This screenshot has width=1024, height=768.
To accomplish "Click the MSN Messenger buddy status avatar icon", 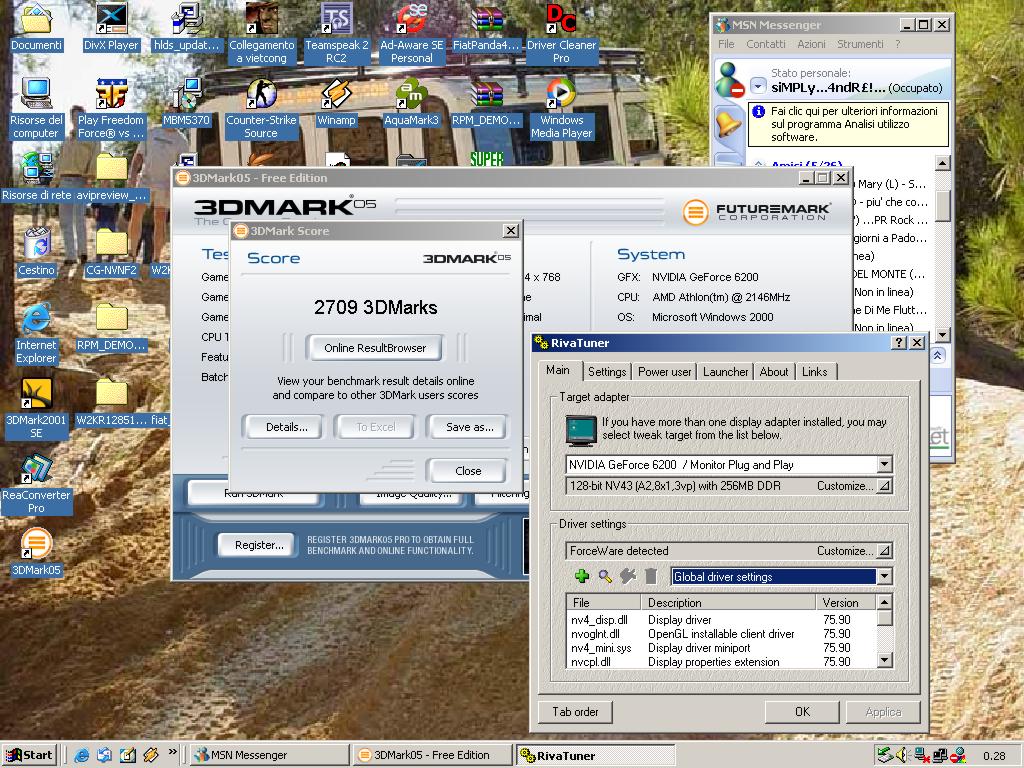I will click(x=729, y=80).
